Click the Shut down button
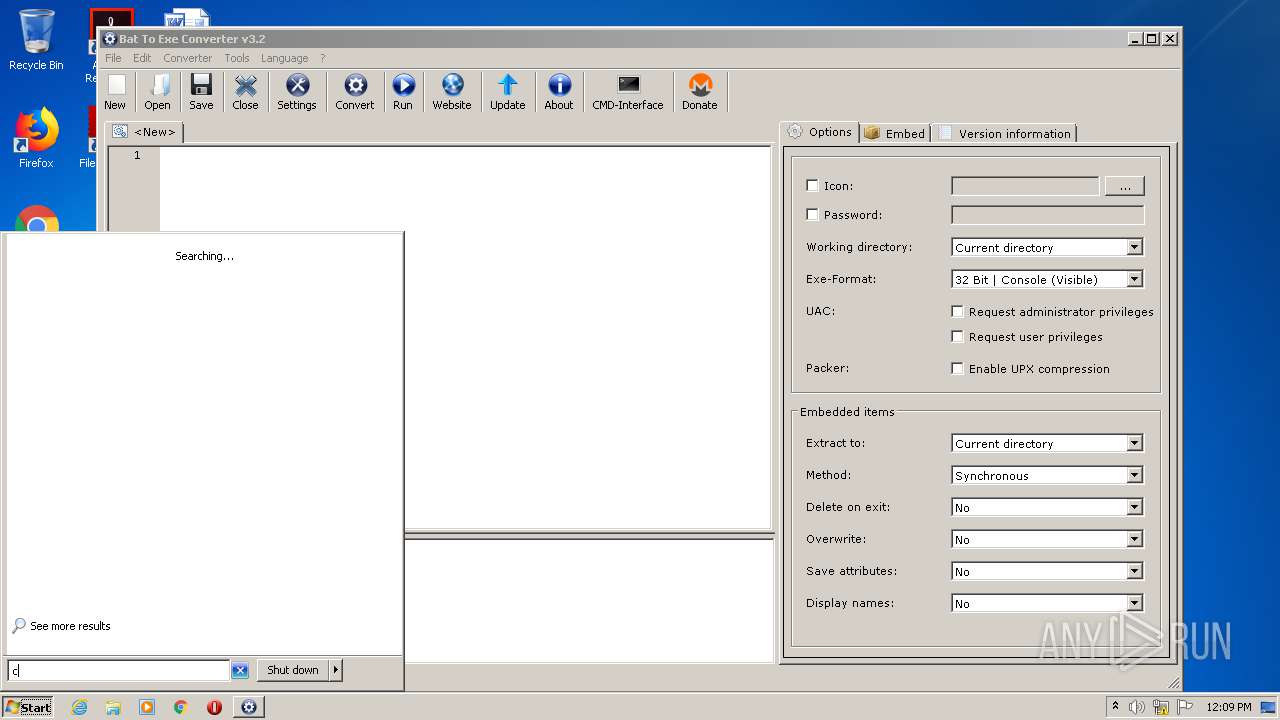The height and width of the screenshot is (720, 1280). click(x=293, y=671)
